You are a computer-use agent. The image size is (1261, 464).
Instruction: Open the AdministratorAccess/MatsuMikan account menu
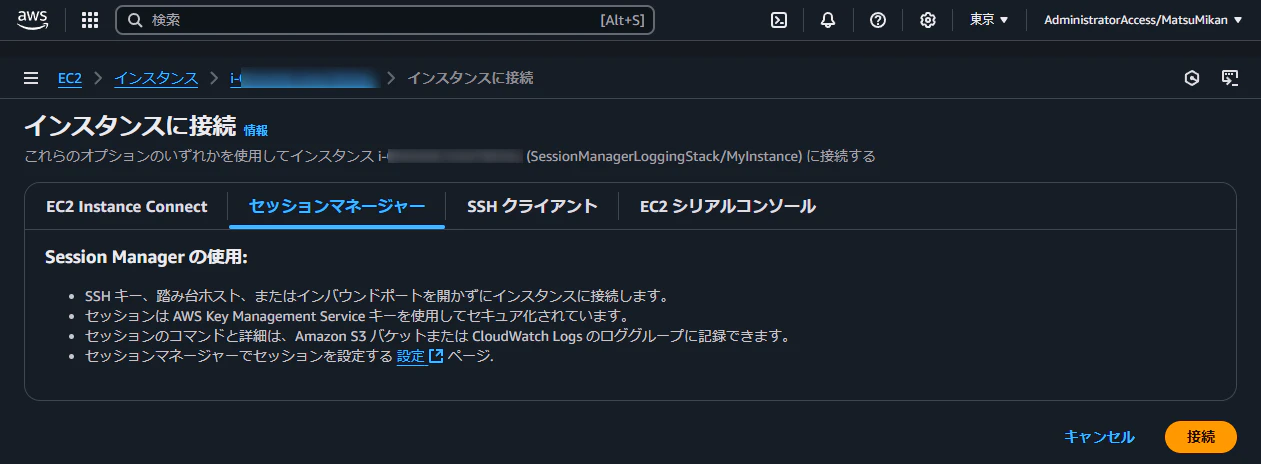(x=1143, y=20)
